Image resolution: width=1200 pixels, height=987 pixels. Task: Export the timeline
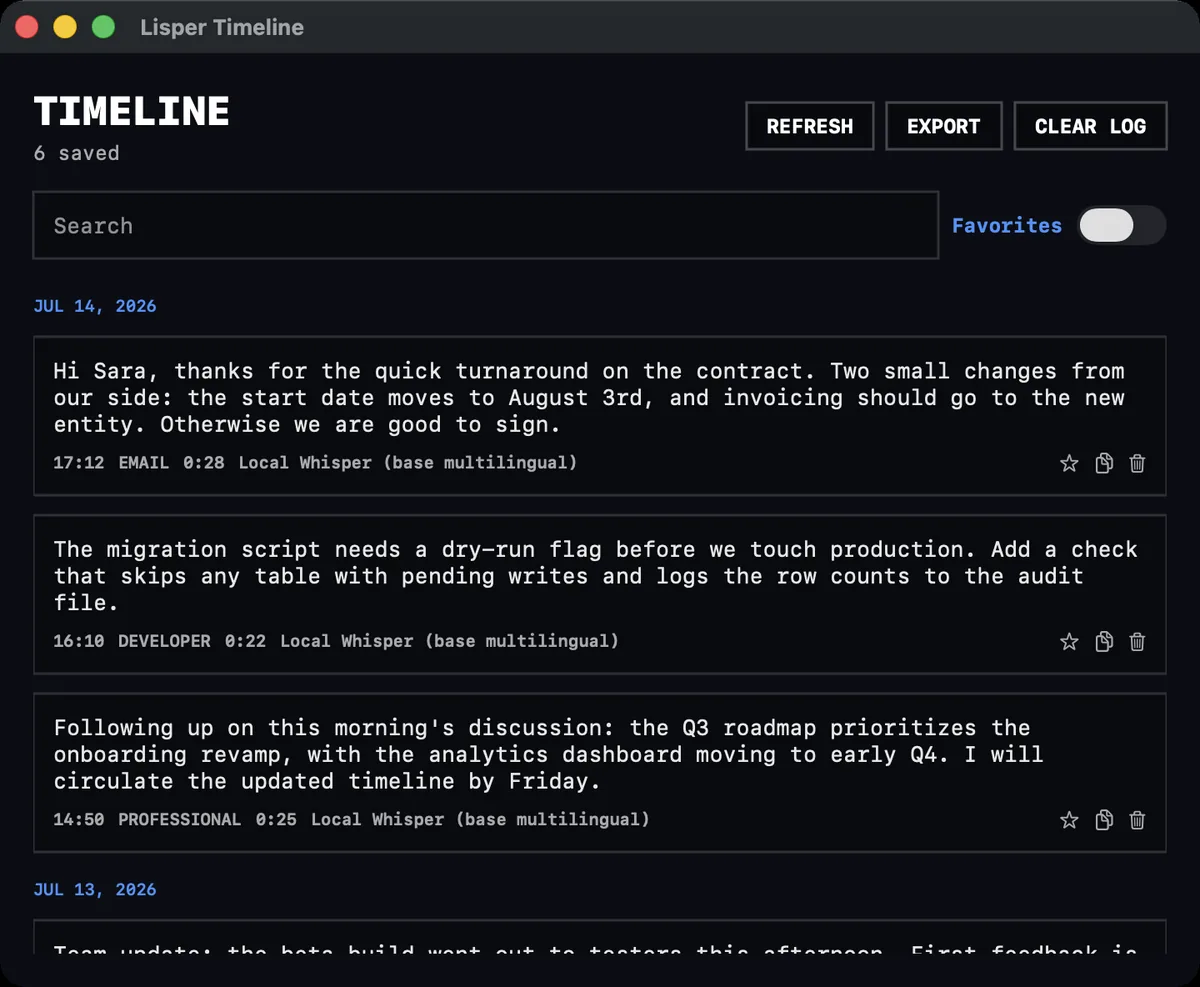(x=944, y=126)
